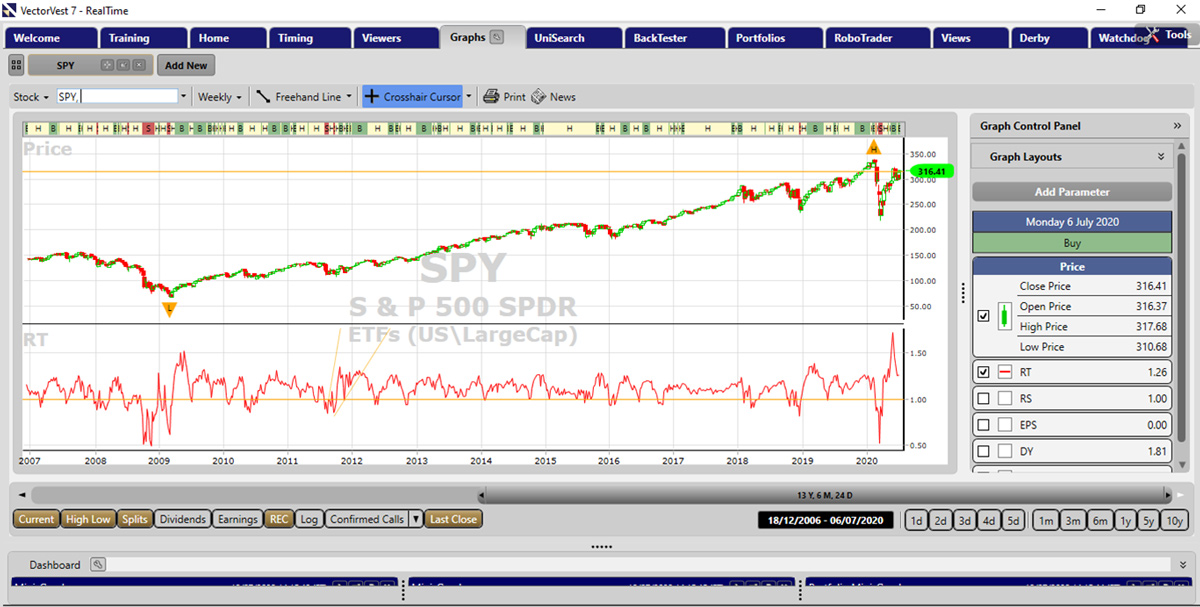The image size is (1200, 607).
Task: Open the Confirmed Calls dropdown arrow
Action: pos(416,519)
